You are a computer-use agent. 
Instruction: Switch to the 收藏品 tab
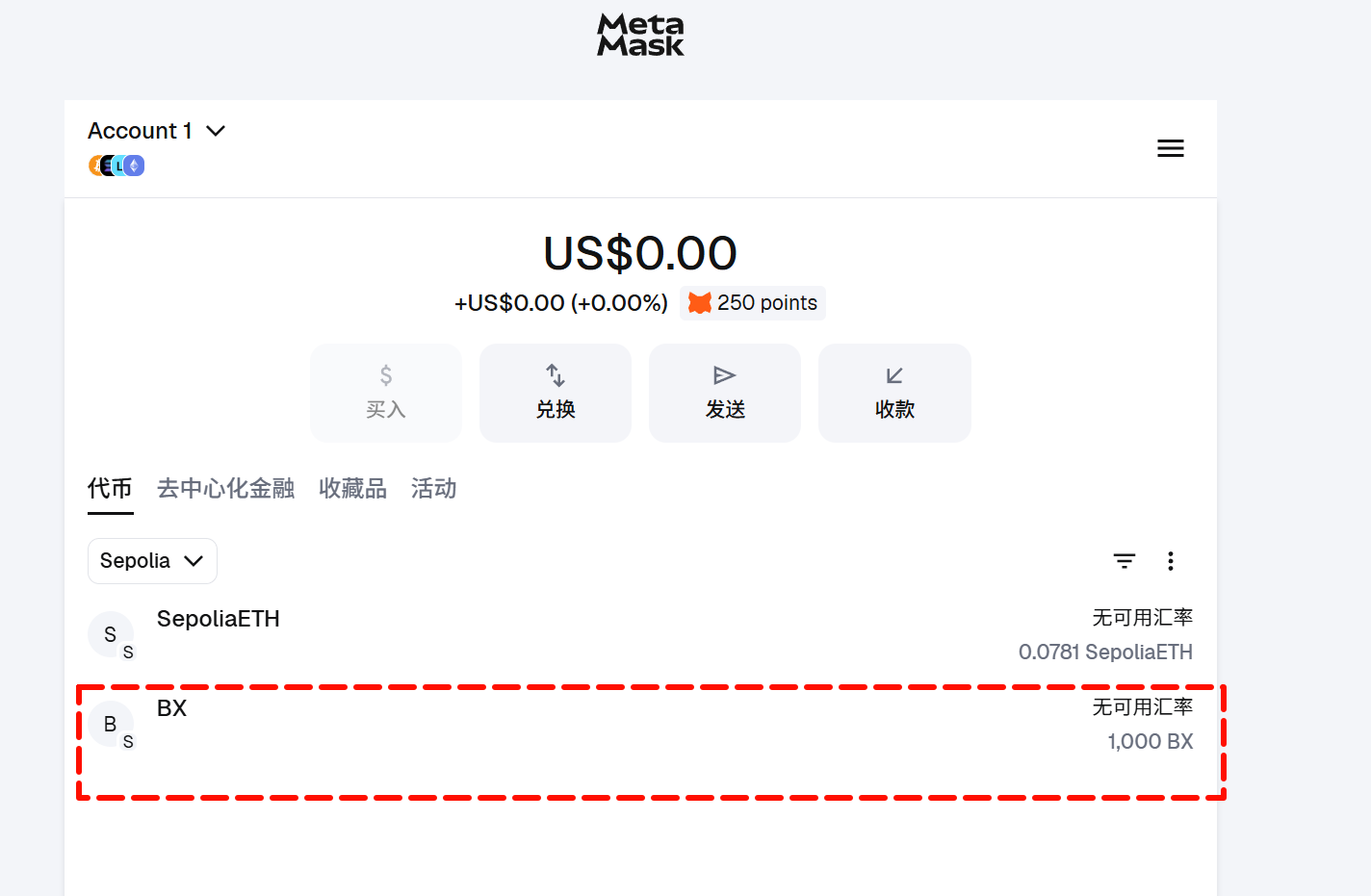(352, 489)
